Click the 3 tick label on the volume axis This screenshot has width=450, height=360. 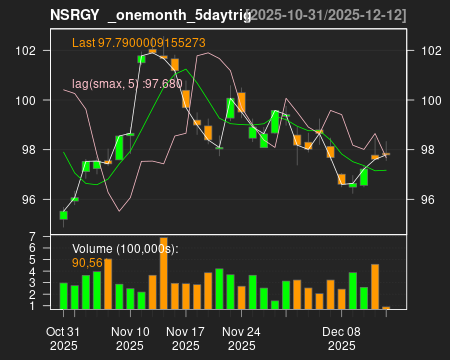[x=32, y=283]
